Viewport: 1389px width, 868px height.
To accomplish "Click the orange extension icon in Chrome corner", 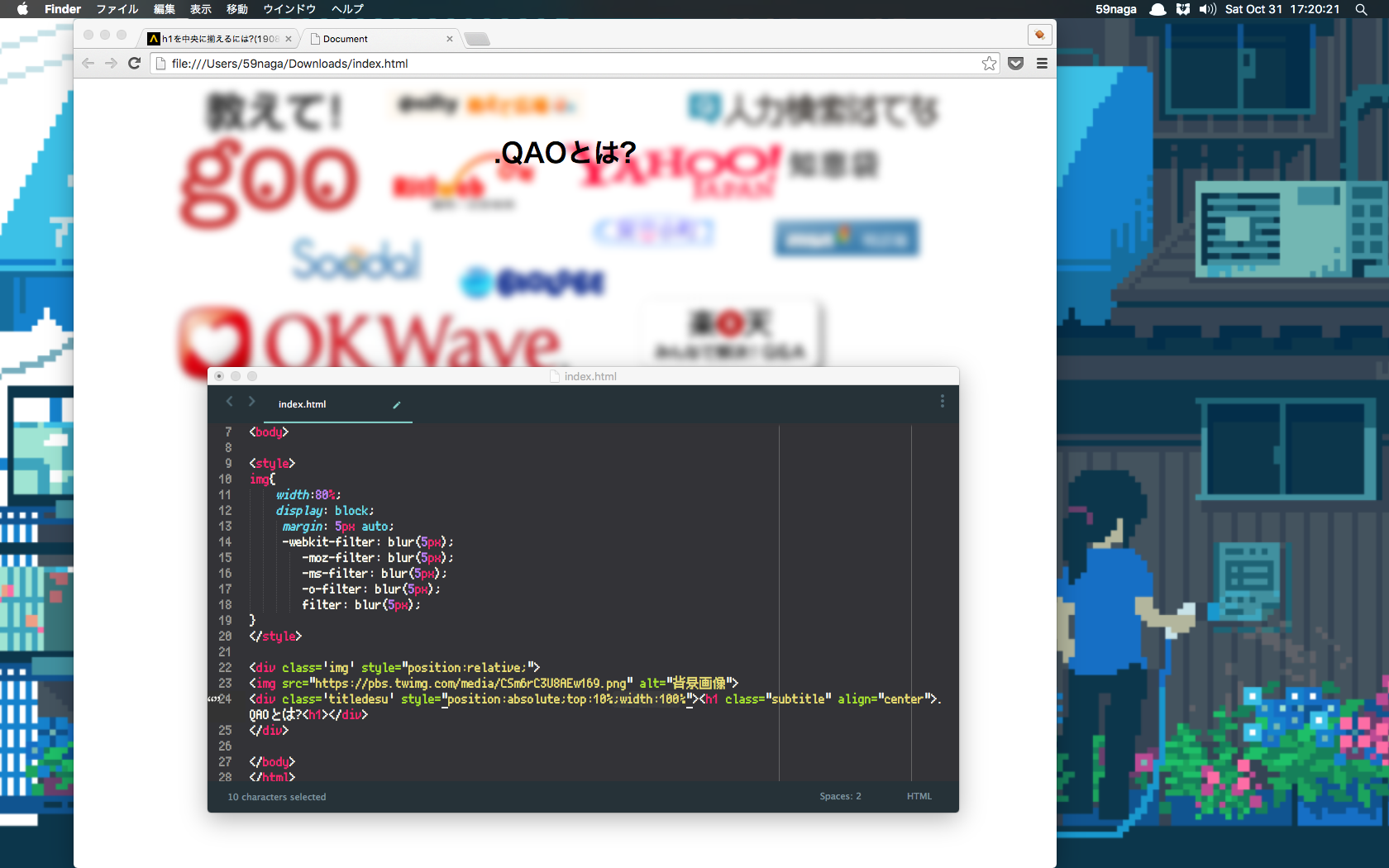I will (1039, 35).
